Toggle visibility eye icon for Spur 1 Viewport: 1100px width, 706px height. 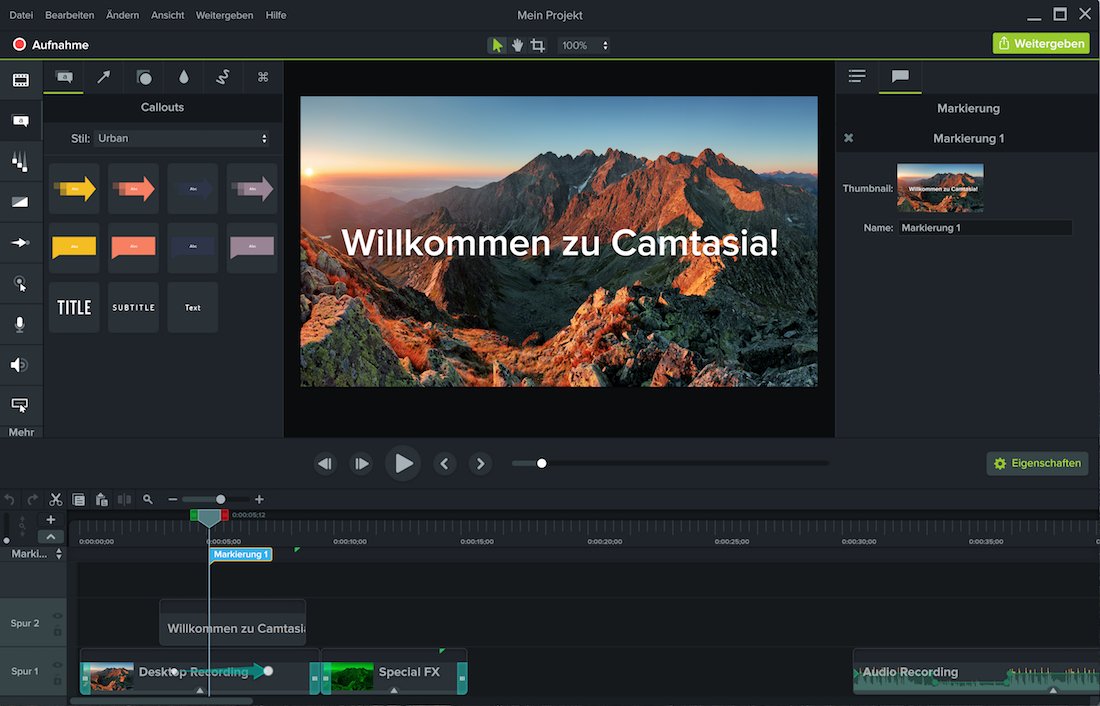click(57, 664)
